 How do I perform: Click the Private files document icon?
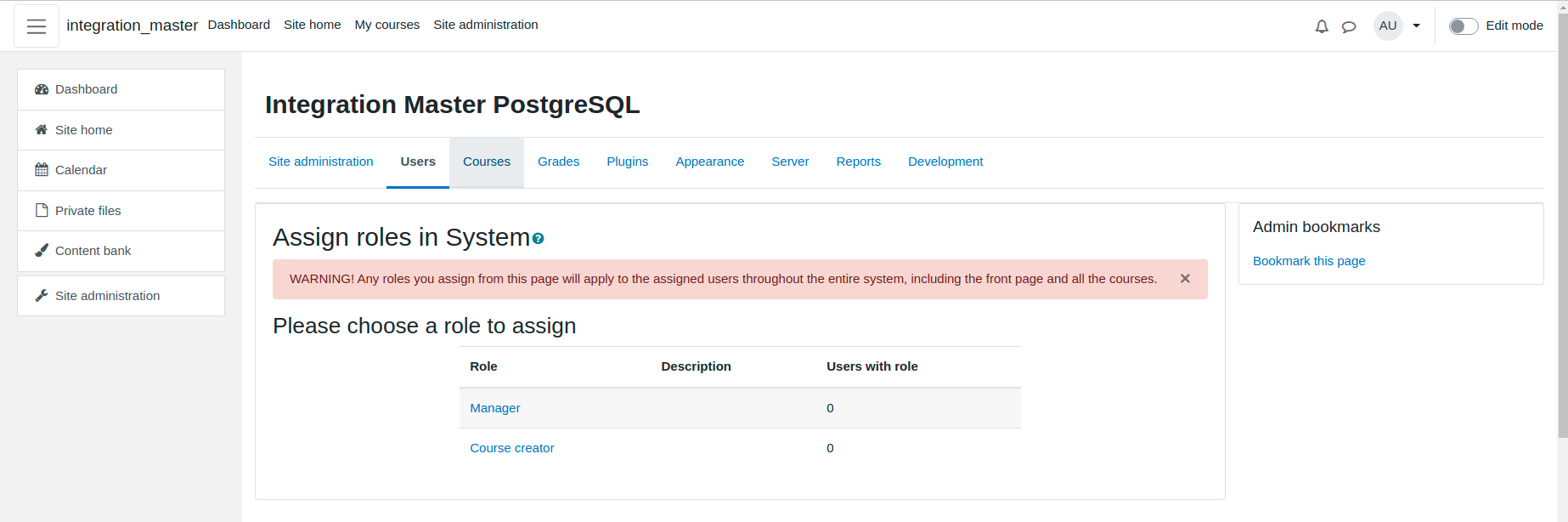(42, 211)
